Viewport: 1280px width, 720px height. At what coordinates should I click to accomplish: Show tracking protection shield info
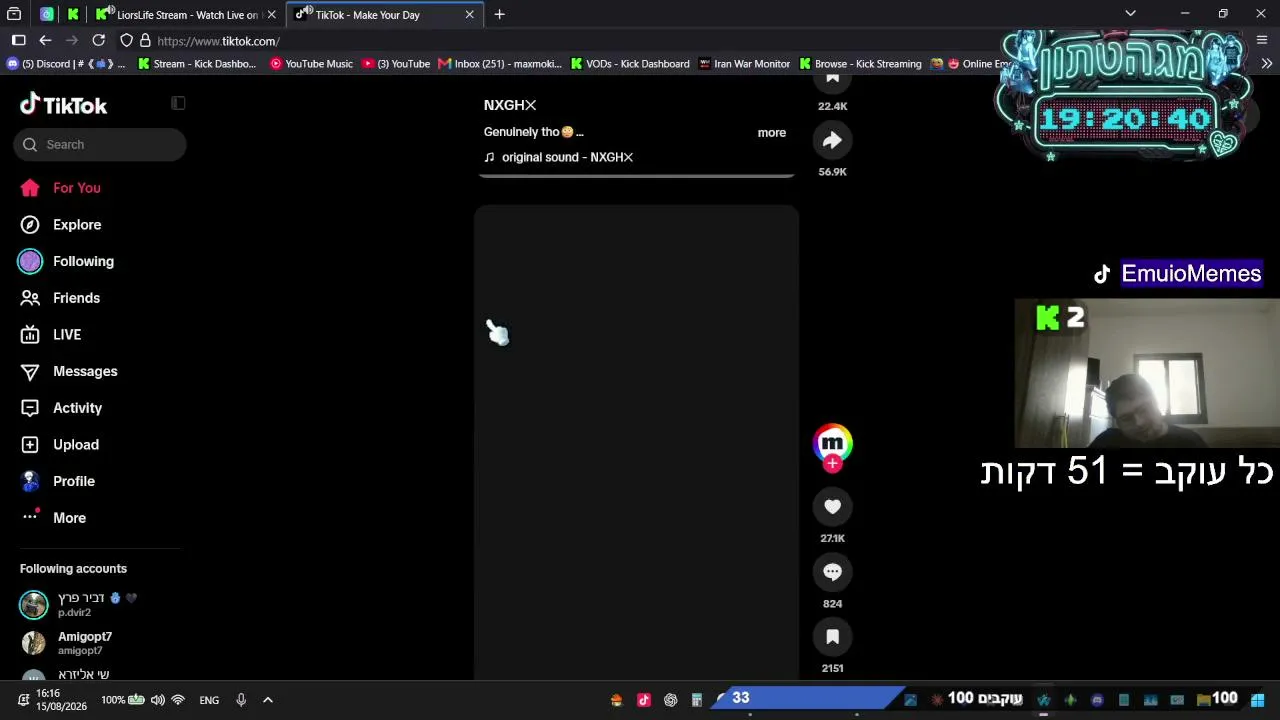[x=126, y=41]
